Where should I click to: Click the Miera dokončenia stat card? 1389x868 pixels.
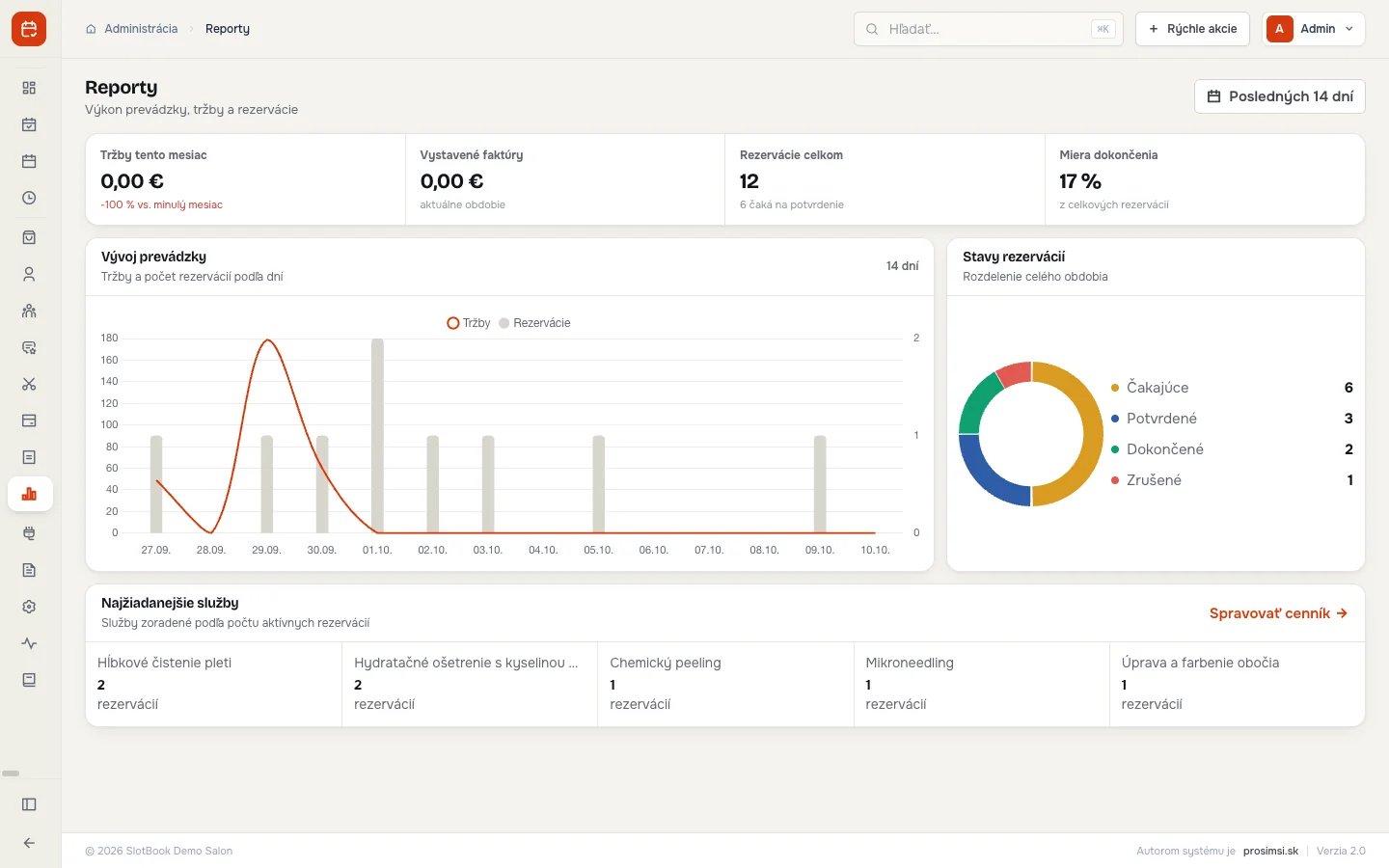point(1205,179)
